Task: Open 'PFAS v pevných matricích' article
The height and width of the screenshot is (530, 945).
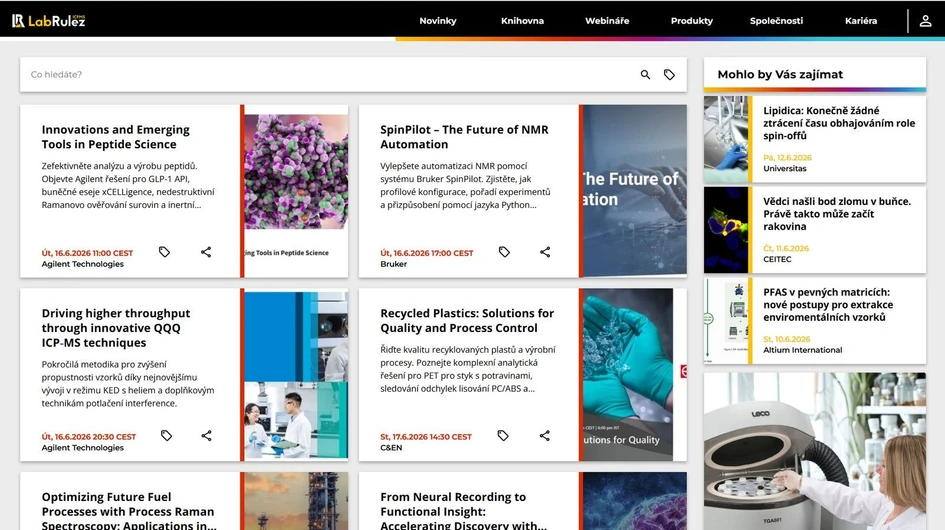Action: (x=828, y=304)
